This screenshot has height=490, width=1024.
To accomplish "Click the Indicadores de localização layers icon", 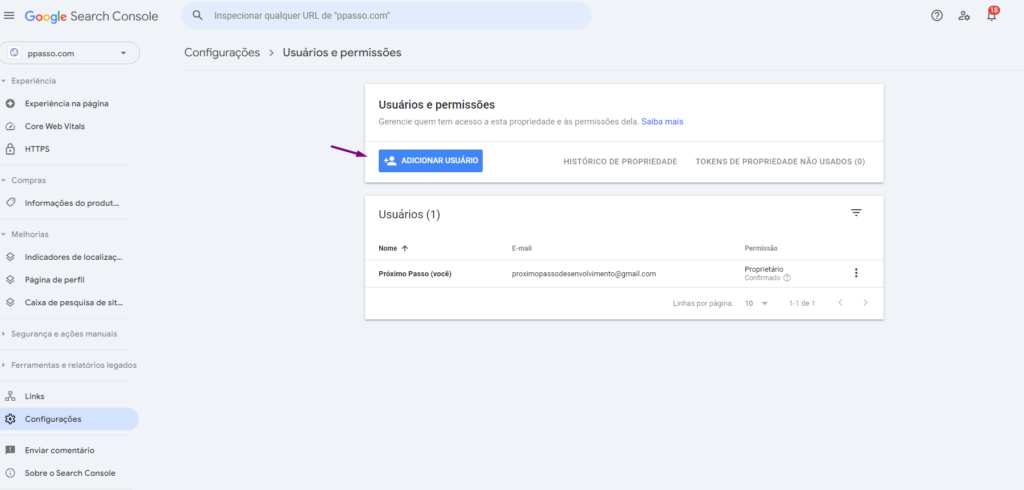I will [10, 257].
